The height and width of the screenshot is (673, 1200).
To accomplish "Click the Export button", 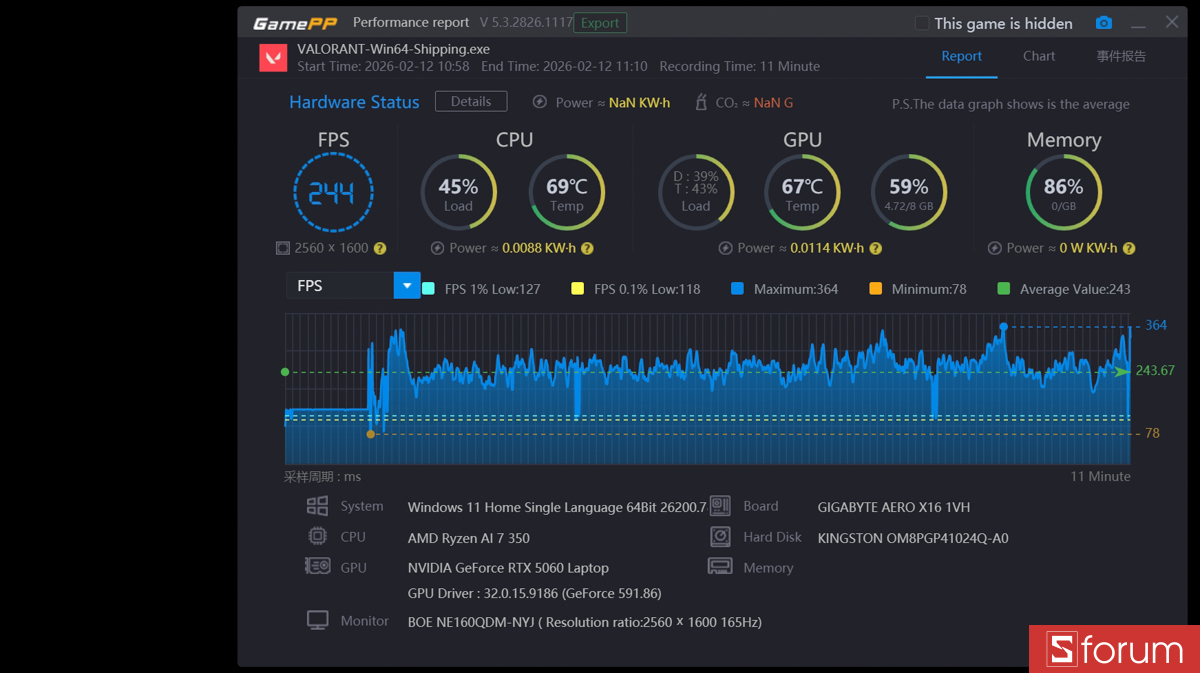I will [x=599, y=22].
